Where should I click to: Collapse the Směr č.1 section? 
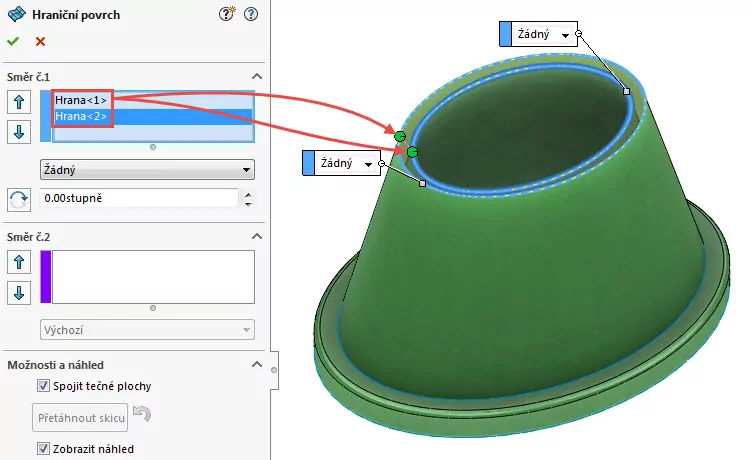tap(257, 77)
